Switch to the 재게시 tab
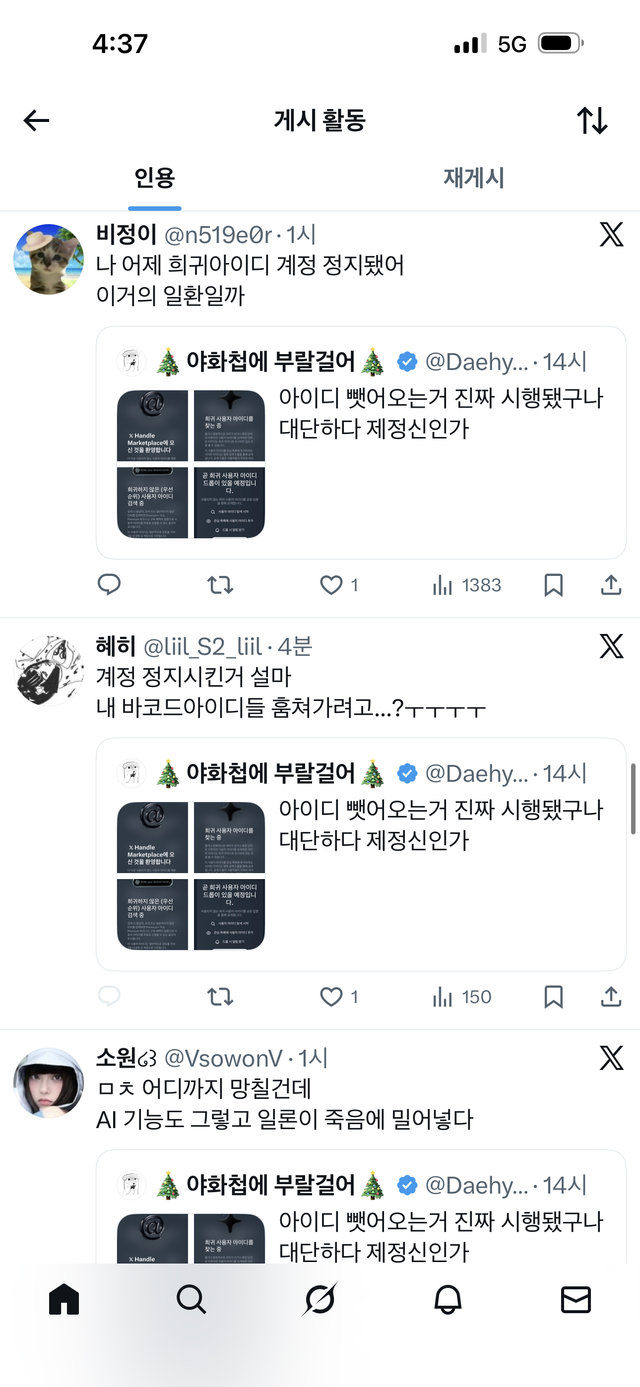640x1387 pixels. click(474, 178)
